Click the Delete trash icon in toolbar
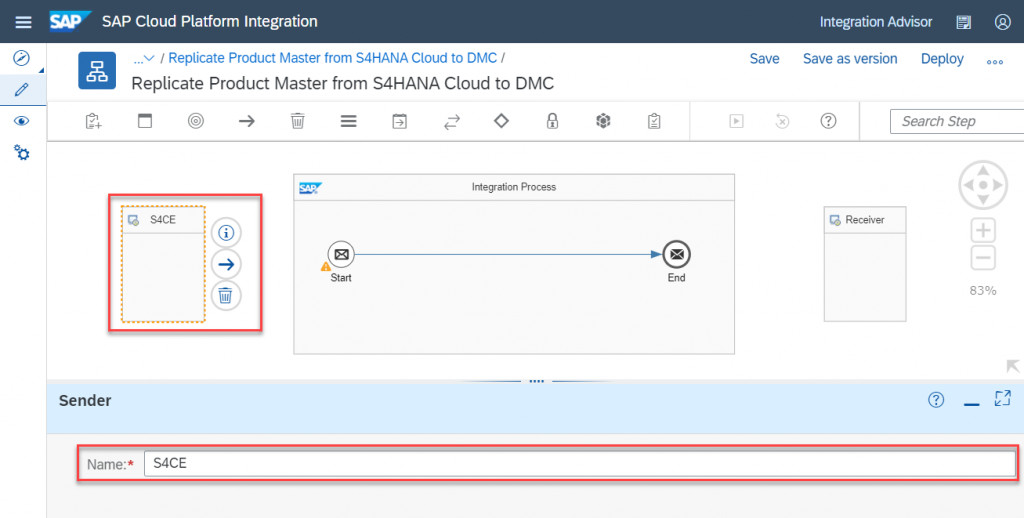The width and height of the screenshot is (1024, 518). tap(298, 121)
